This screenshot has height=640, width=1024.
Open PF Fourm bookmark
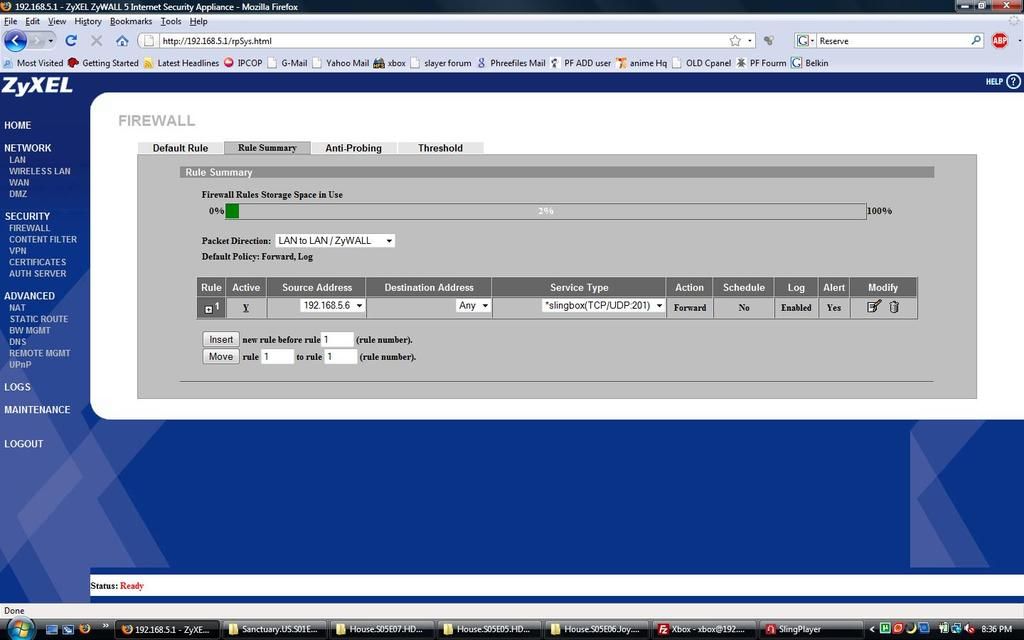pyautogui.click(x=761, y=63)
